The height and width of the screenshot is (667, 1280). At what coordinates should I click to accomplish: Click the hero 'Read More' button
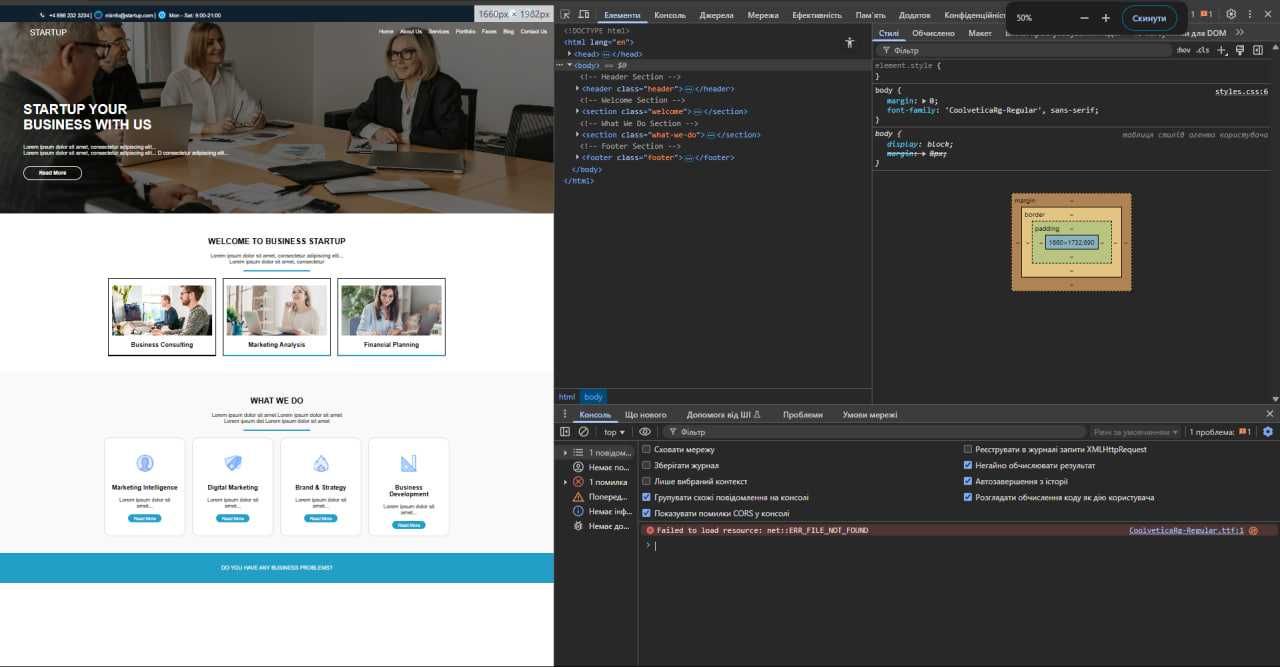52,173
